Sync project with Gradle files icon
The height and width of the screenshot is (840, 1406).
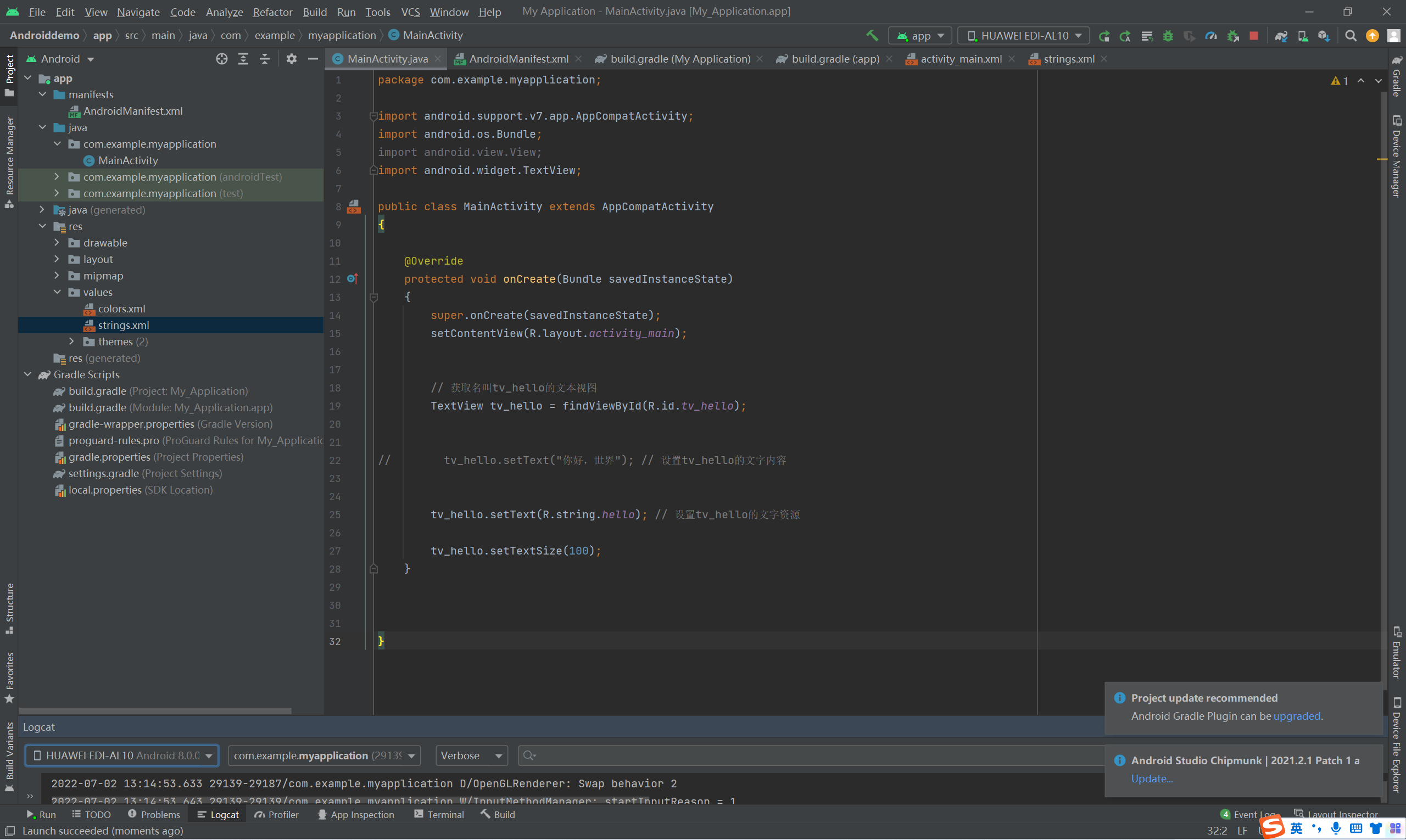[1281, 36]
